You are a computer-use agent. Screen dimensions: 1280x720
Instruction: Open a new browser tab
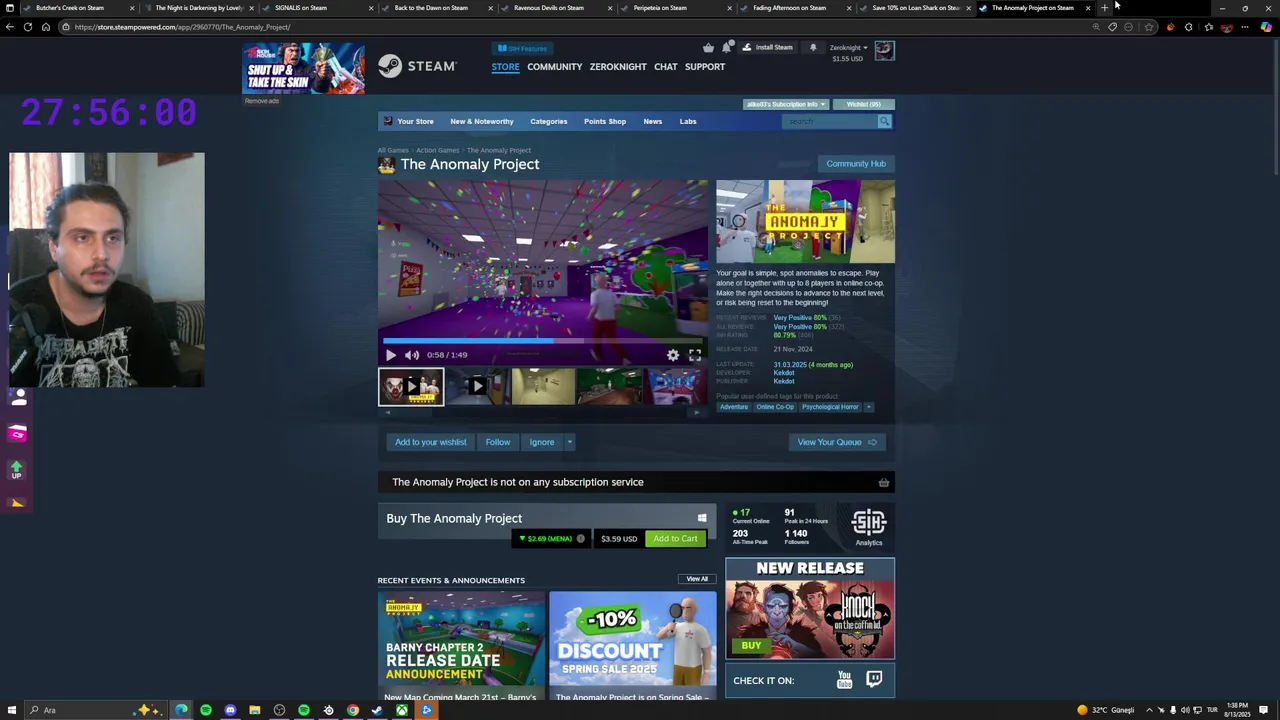1104,8
